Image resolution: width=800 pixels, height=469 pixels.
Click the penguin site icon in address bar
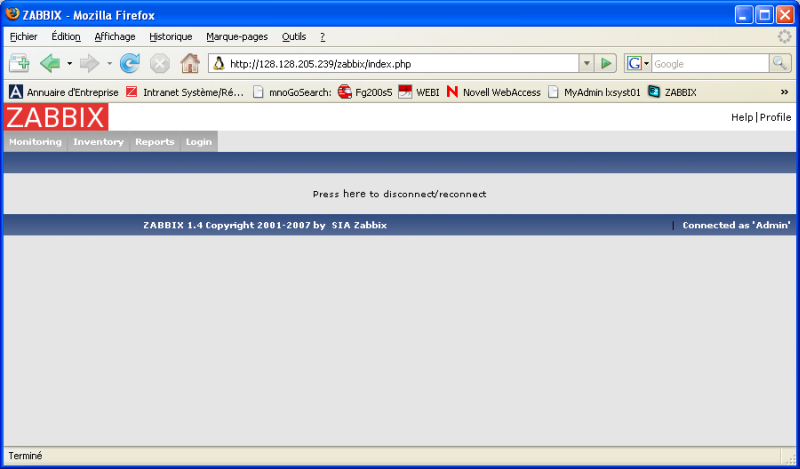(219, 63)
